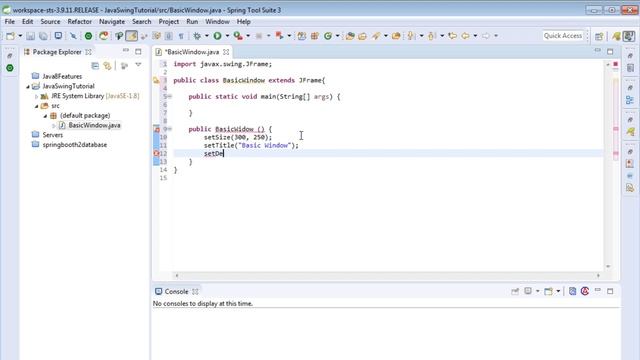Click the error marker on line 12
The width and height of the screenshot is (640, 360).
[x=156, y=153]
